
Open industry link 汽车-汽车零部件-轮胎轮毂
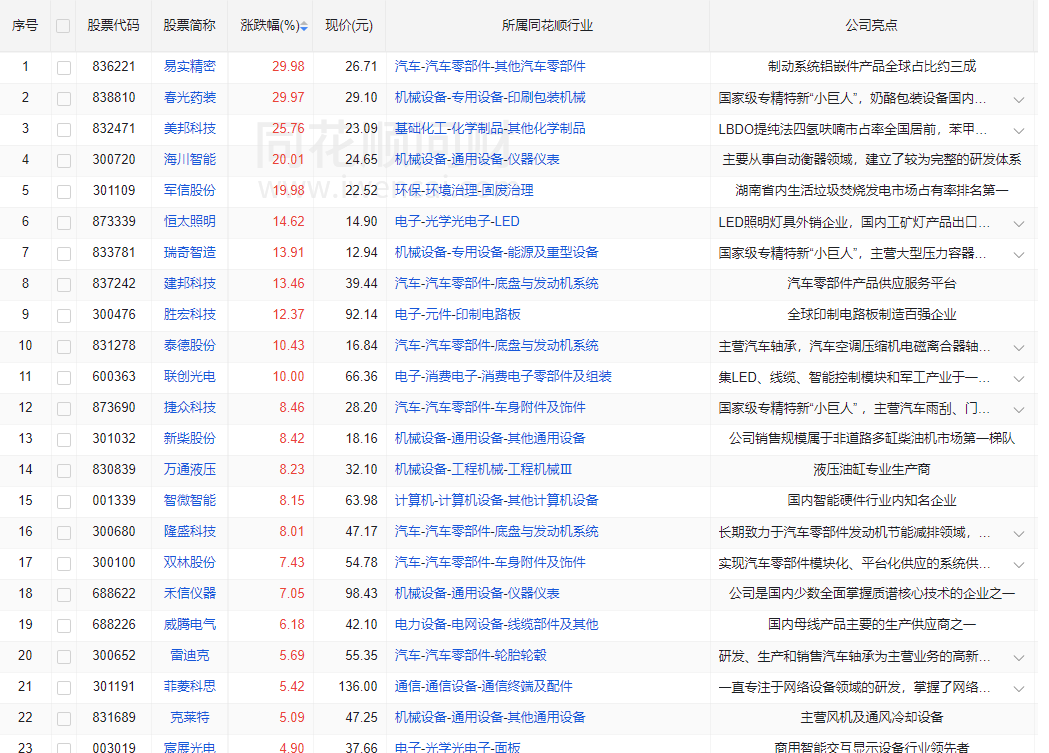pos(470,655)
